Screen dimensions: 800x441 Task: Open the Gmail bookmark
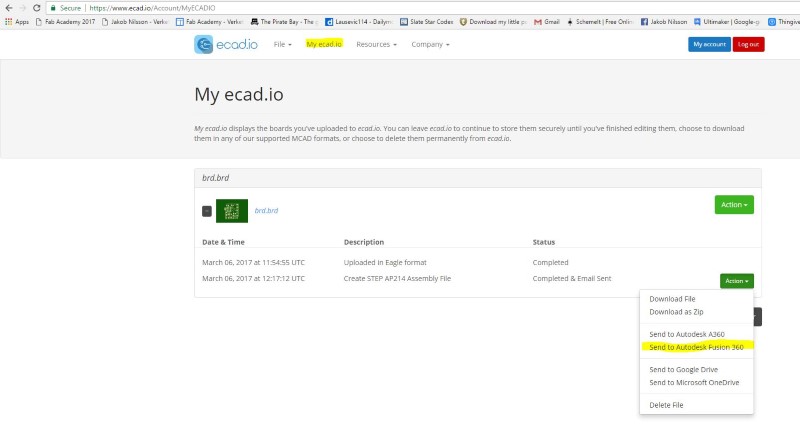click(x=546, y=22)
